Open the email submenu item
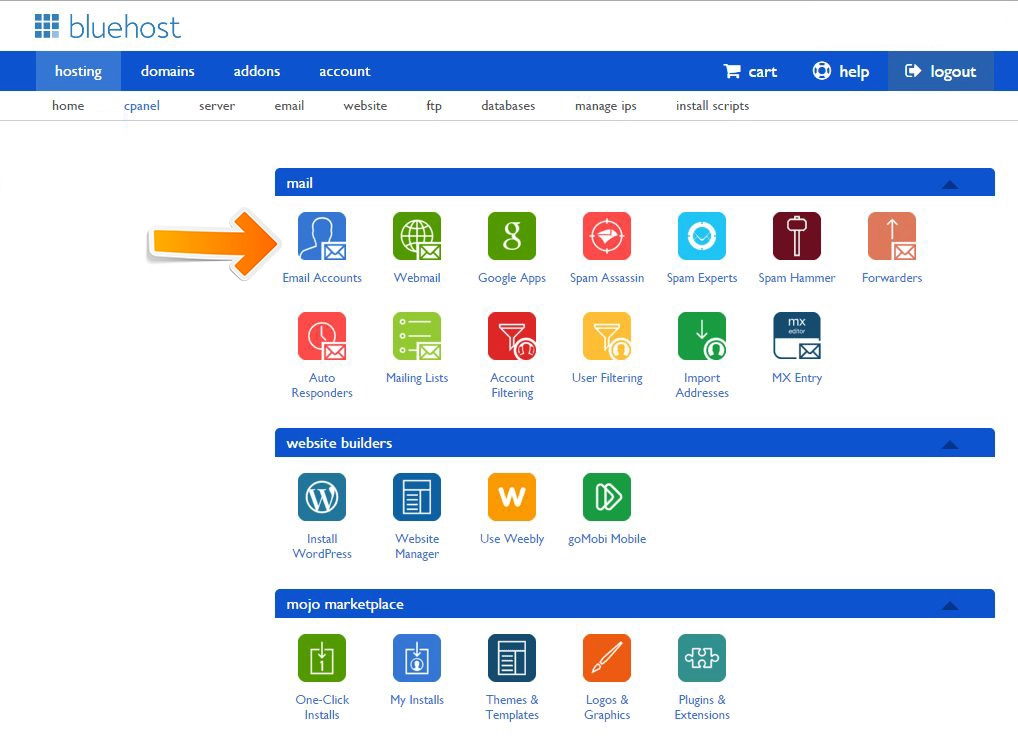The width and height of the screenshot is (1018, 740). point(289,106)
